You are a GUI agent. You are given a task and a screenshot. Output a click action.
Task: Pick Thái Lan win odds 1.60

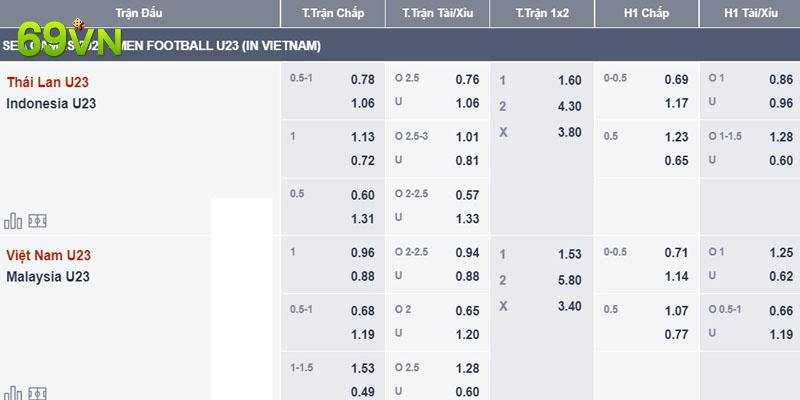(x=569, y=81)
